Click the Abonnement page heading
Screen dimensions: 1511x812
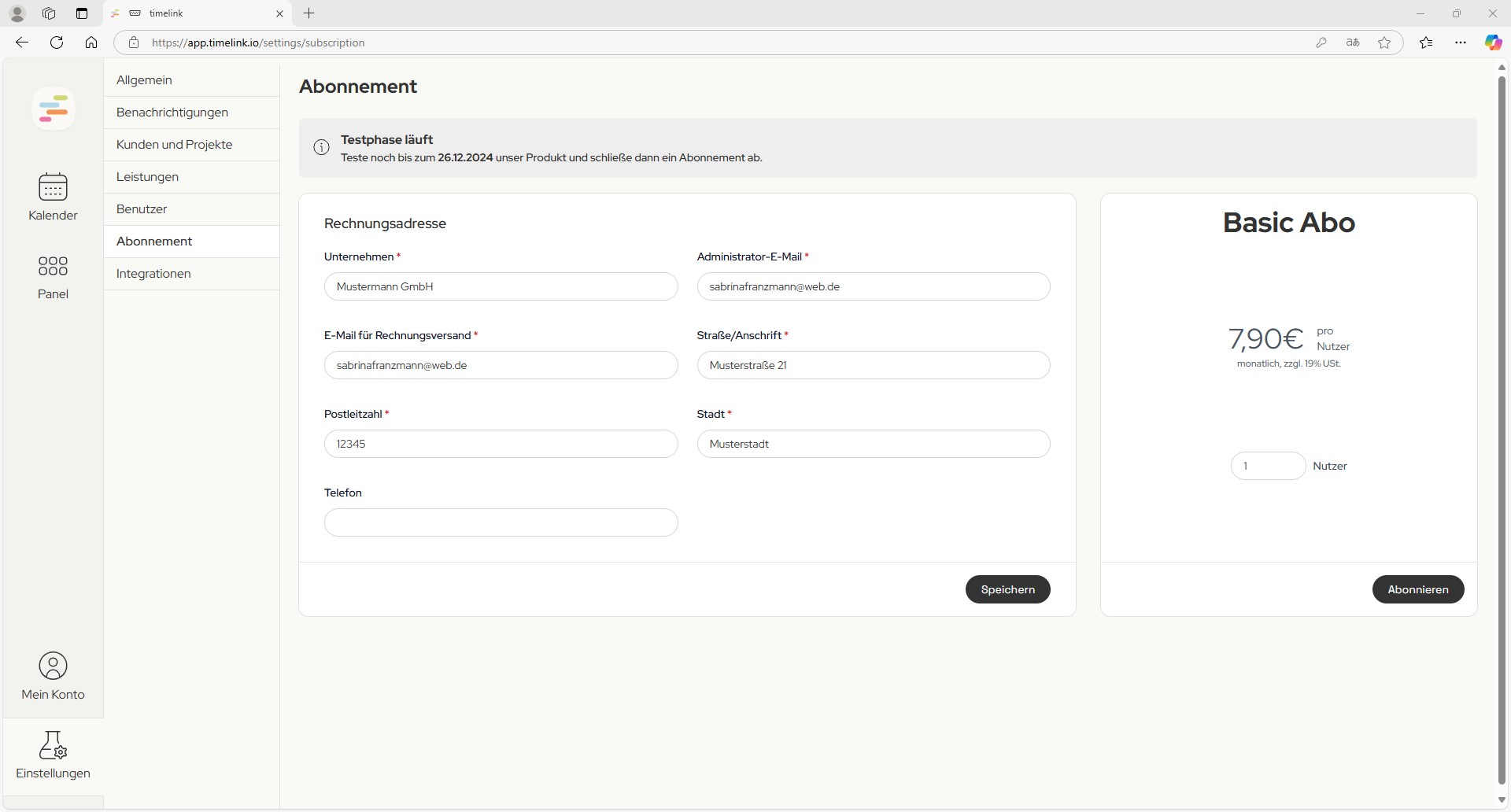358,87
